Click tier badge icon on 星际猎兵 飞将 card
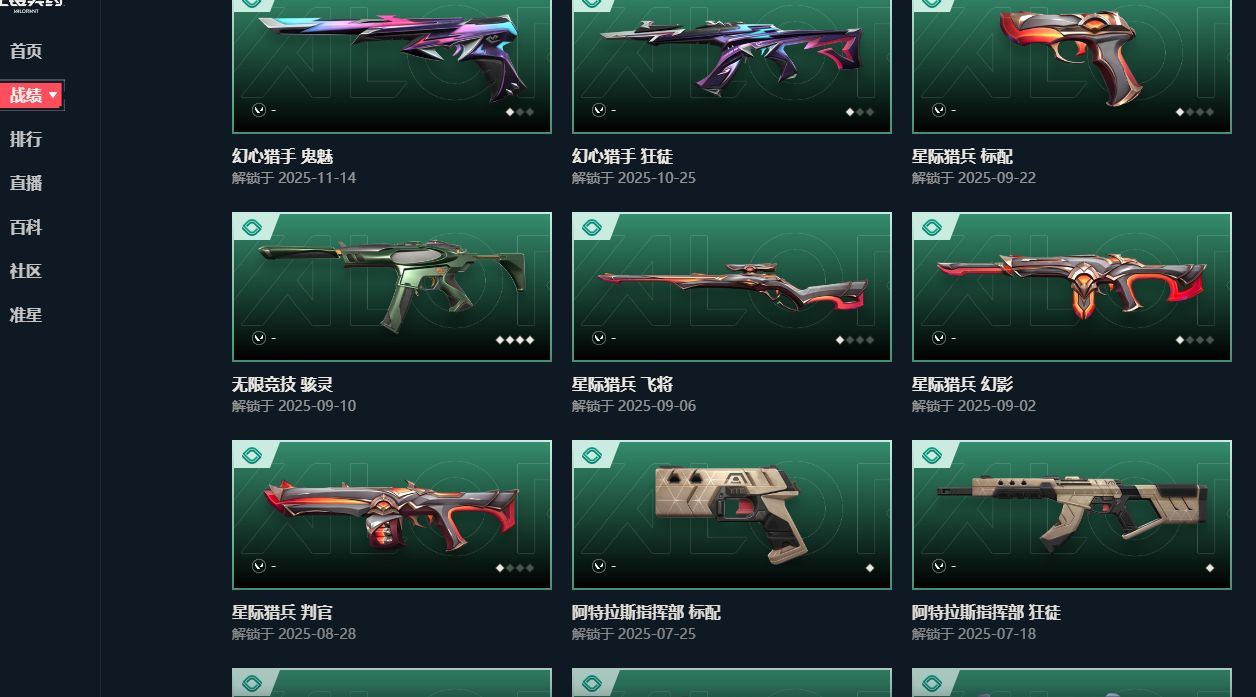 tap(592, 228)
